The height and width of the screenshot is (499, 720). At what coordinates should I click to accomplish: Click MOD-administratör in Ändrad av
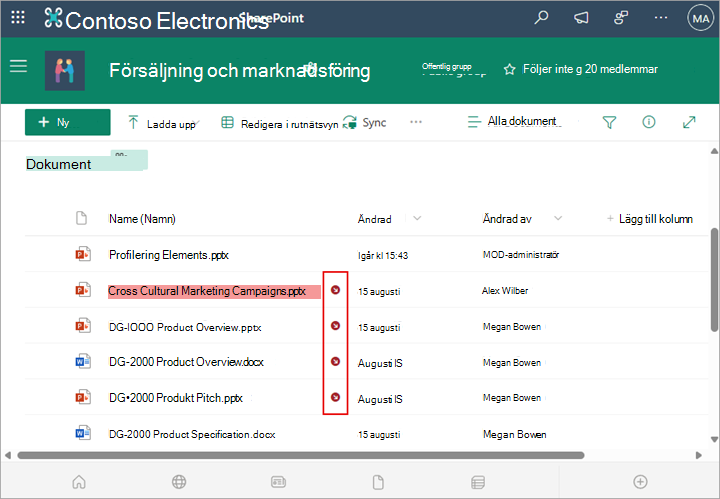click(x=521, y=255)
